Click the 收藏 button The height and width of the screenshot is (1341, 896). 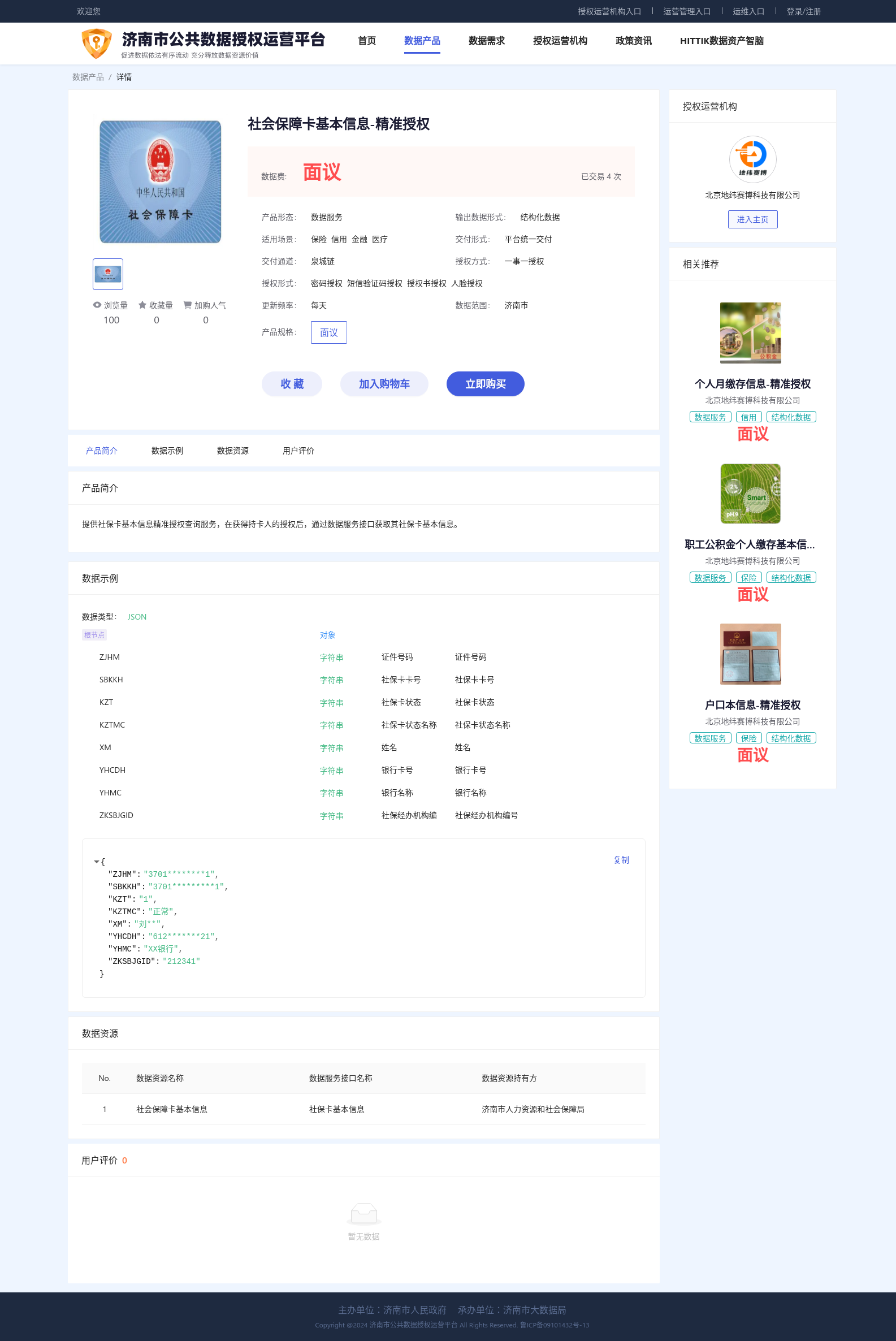click(x=292, y=383)
